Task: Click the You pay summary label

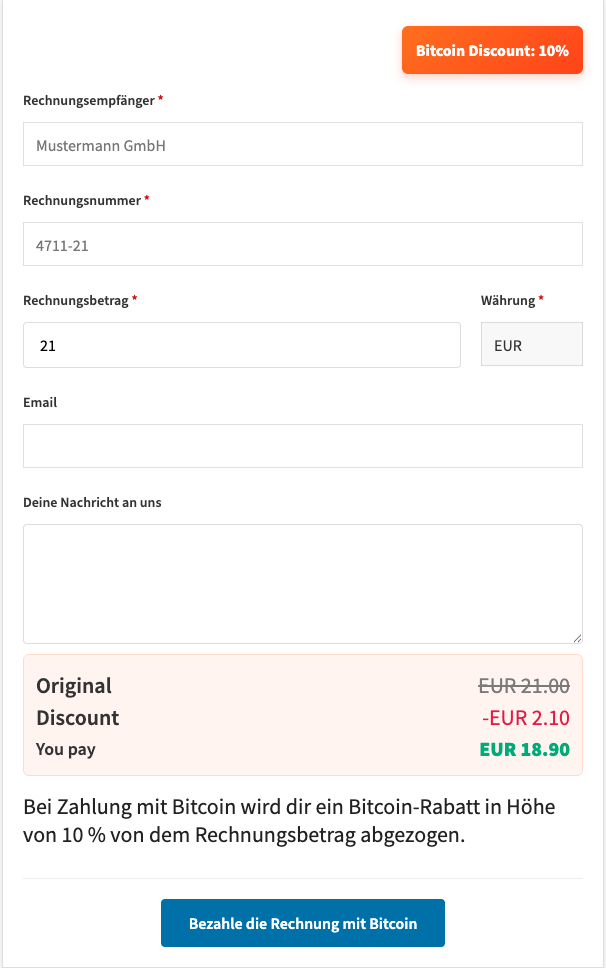Action: (66, 749)
